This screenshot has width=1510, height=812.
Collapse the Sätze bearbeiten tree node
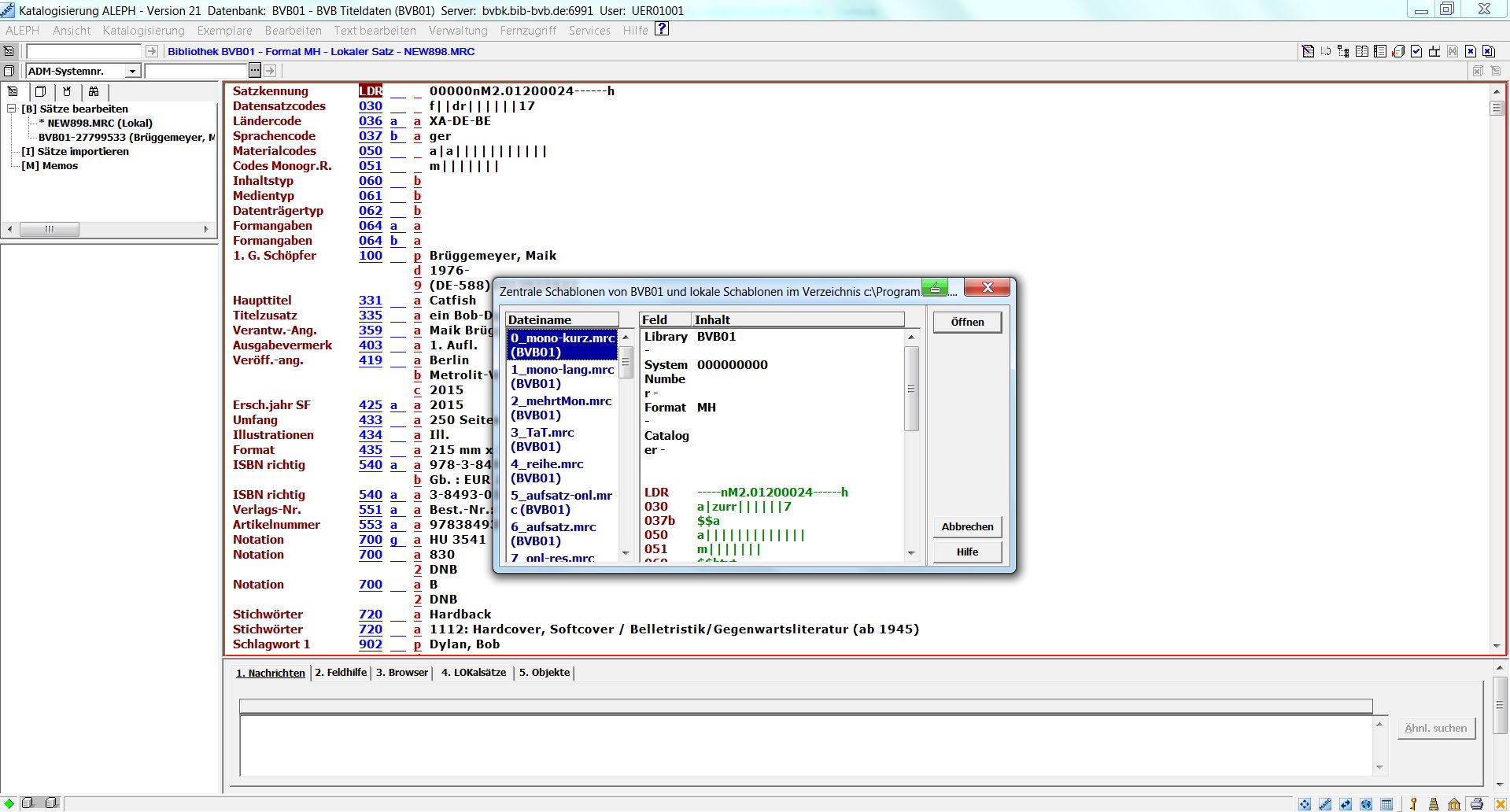[x=12, y=109]
